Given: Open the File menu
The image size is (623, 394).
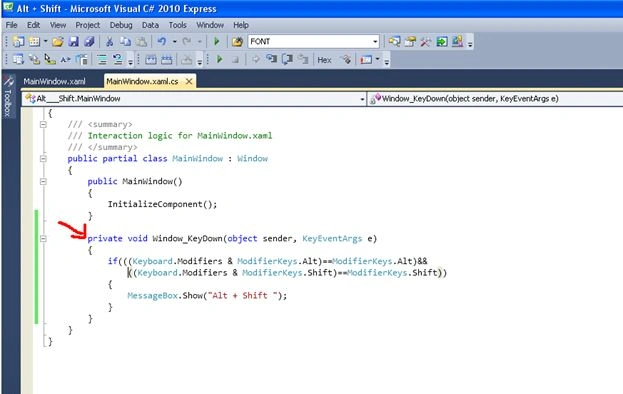Looking at the screenshot, I should click(12, 25).
